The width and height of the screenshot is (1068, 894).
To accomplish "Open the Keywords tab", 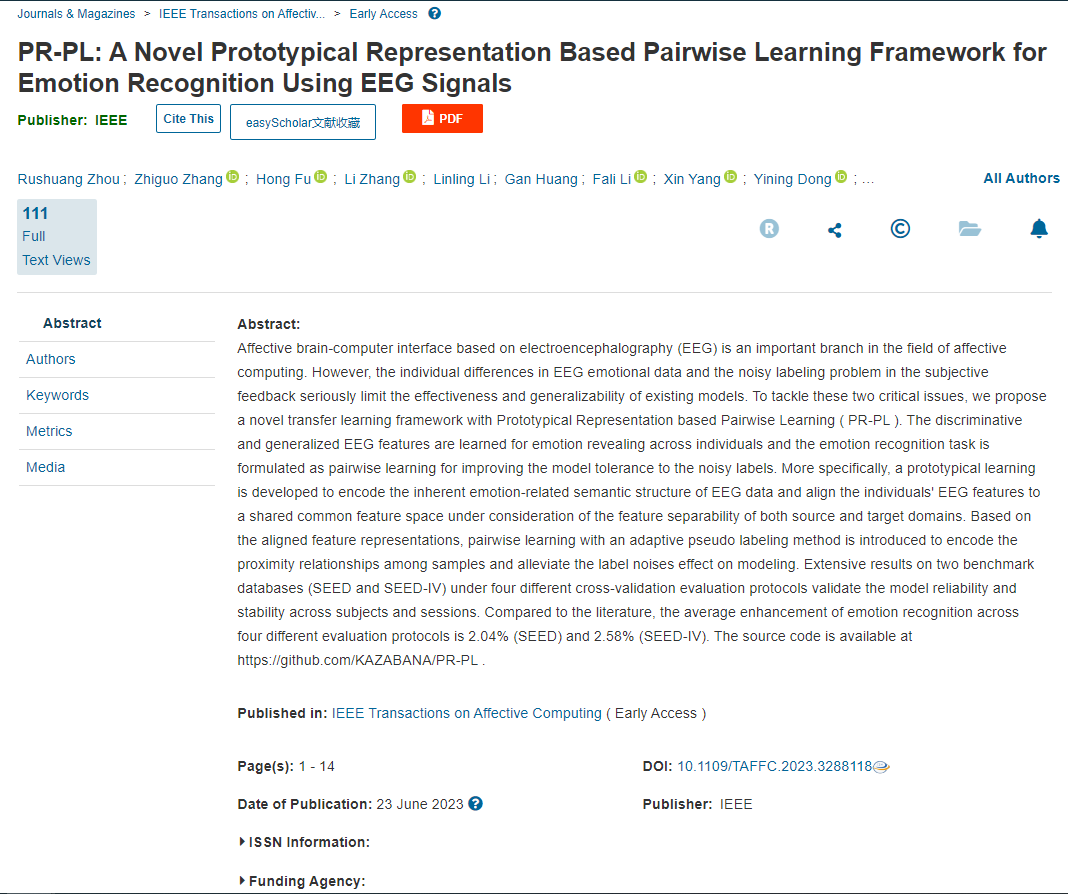I will coord(57,395).
